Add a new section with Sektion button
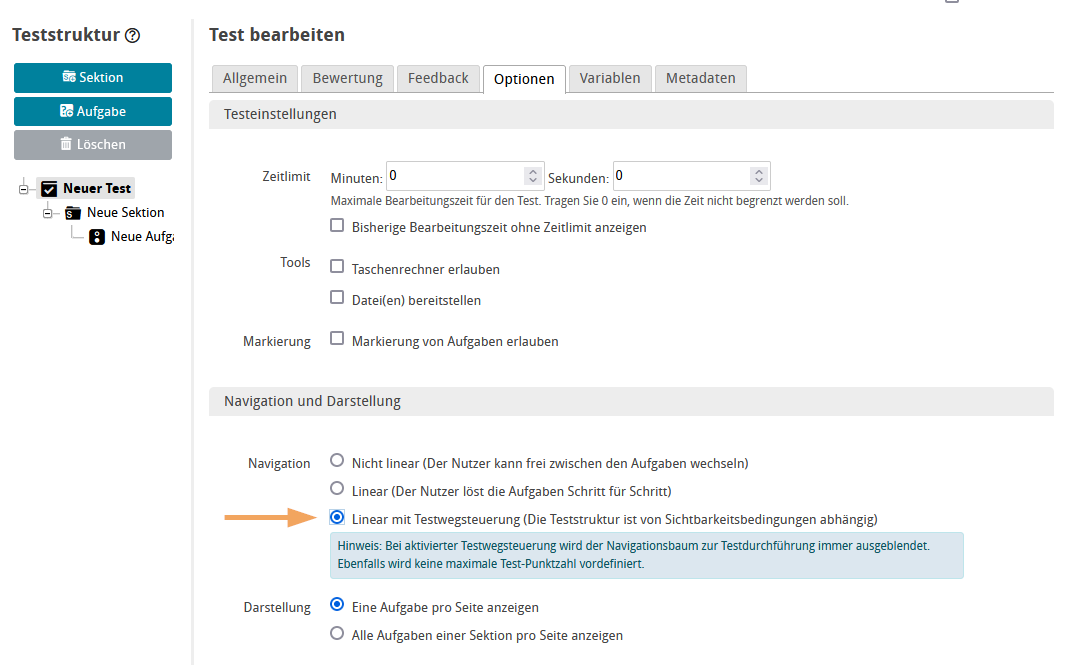 [93, 78]
